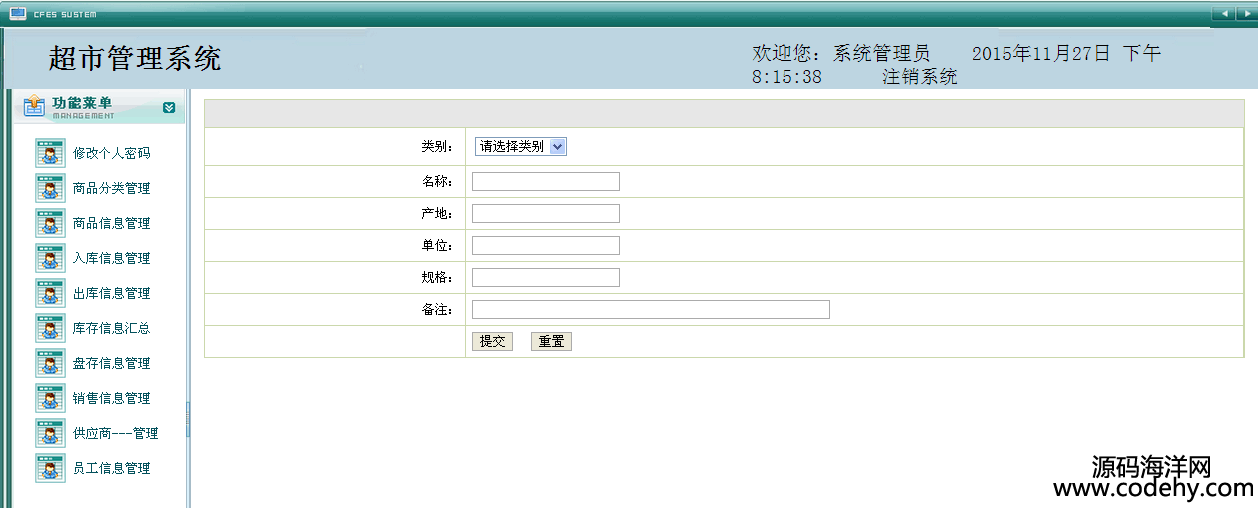Viewport: 1258px width, 508px height.
Task: Focus the 规格 input field
Action: point(546,277)
